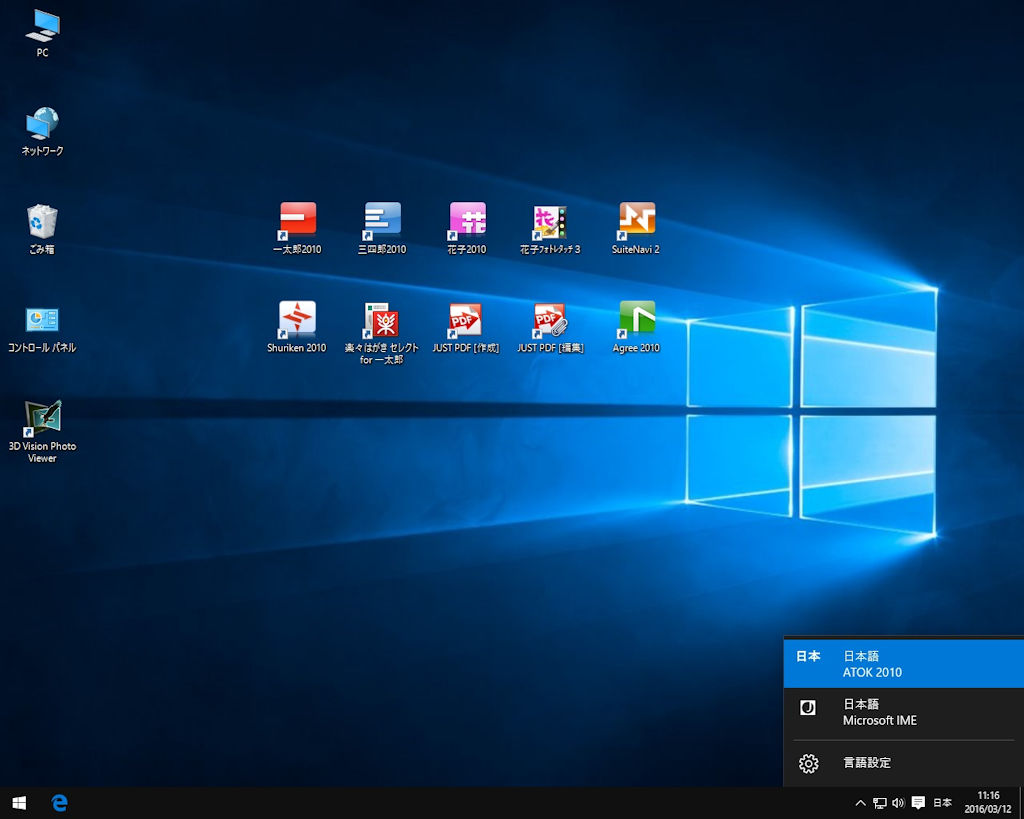Open the volume speaker tray icon
The height and width of the screenshot is (819, 1024).
(x=899, y=803)
